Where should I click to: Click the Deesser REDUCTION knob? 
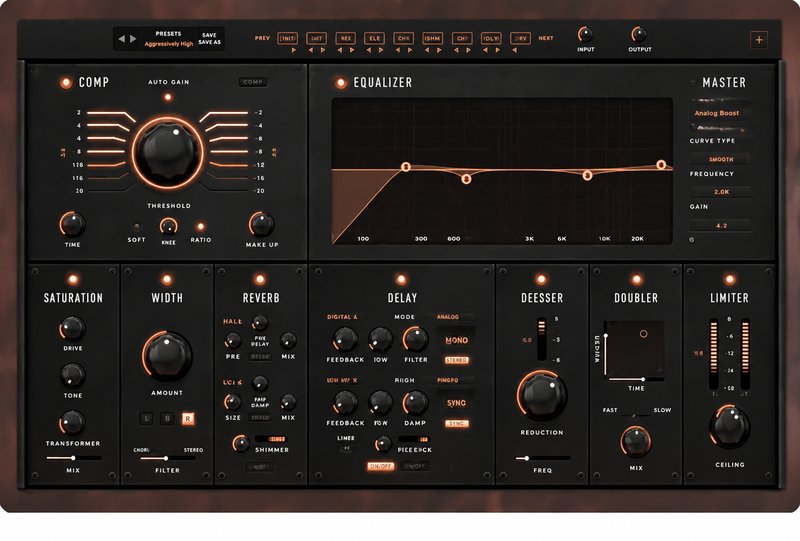(541, 396)
